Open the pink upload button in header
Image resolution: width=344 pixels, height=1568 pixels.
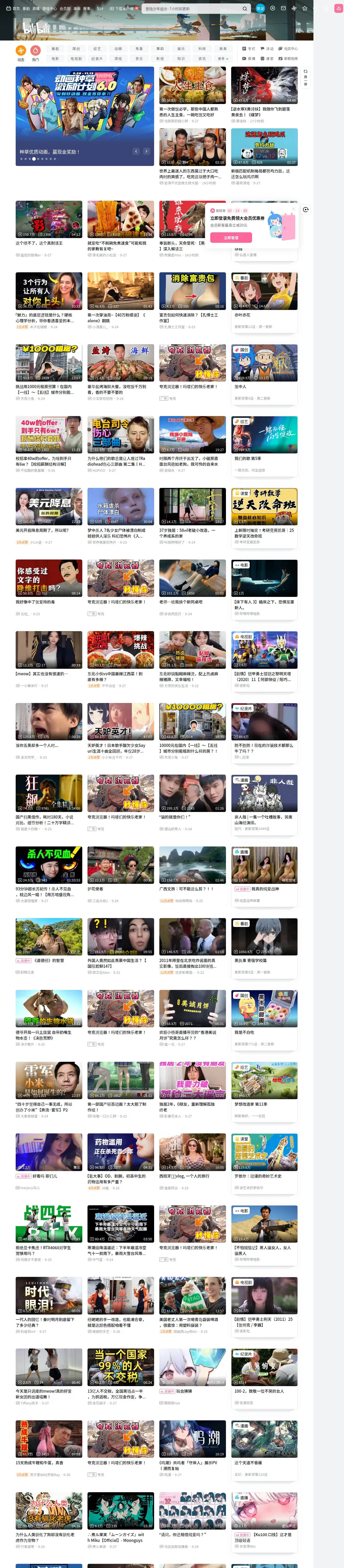339,9
